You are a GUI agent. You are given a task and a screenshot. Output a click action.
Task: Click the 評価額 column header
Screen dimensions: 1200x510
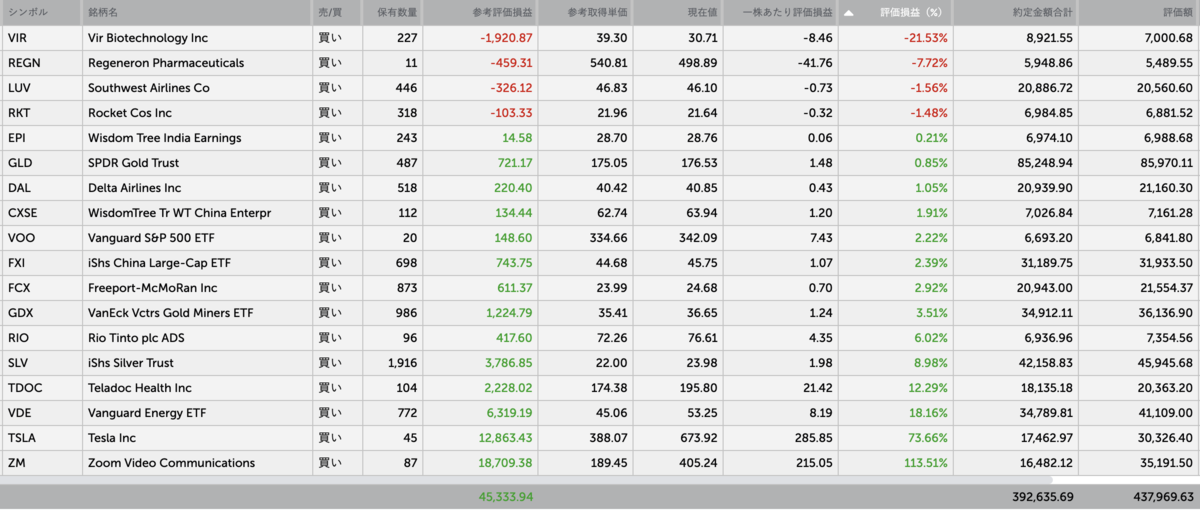point(1139,13)
